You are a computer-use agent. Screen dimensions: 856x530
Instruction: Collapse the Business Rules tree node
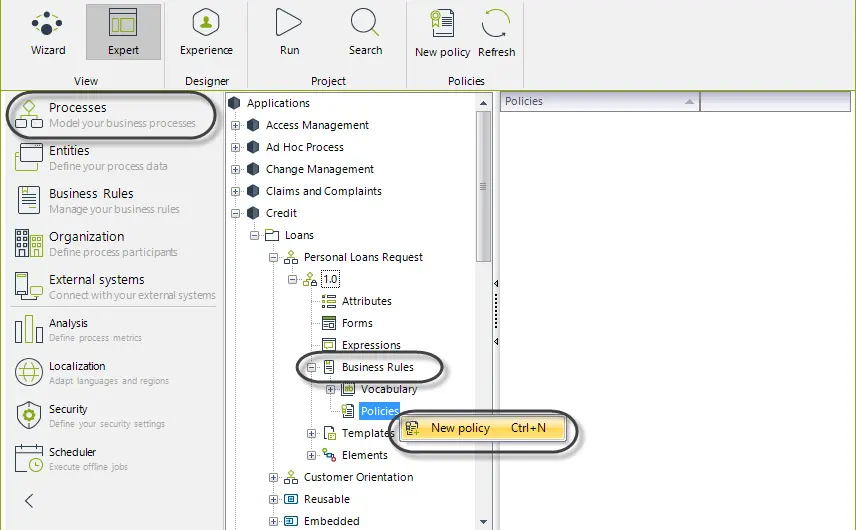click(311, 367)
